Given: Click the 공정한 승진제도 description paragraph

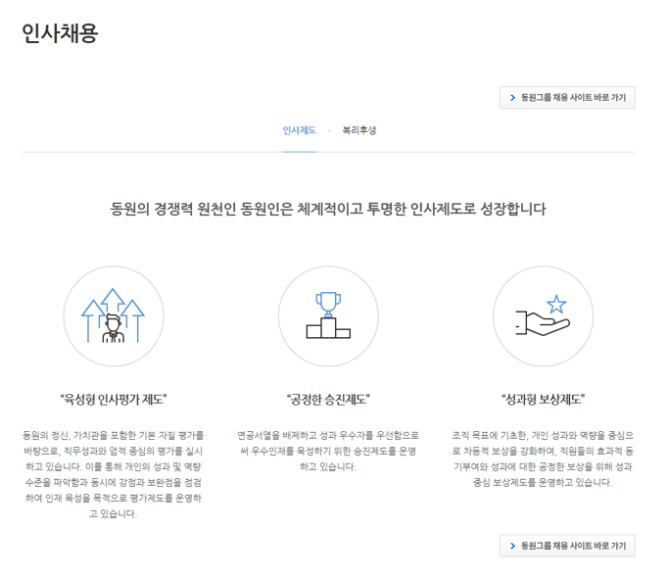Looking at the screenshot, I should tap(328, 451).
